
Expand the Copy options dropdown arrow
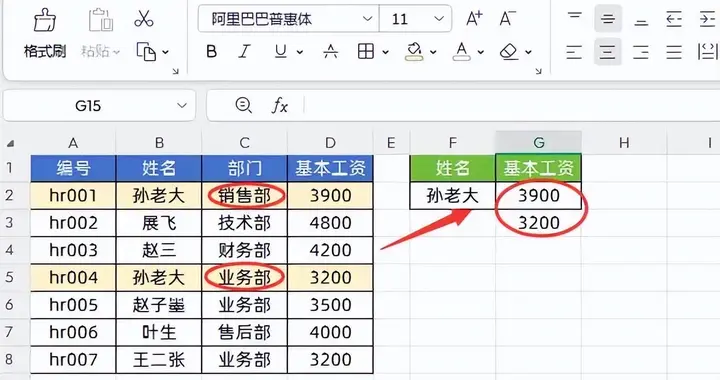point(165,52)
